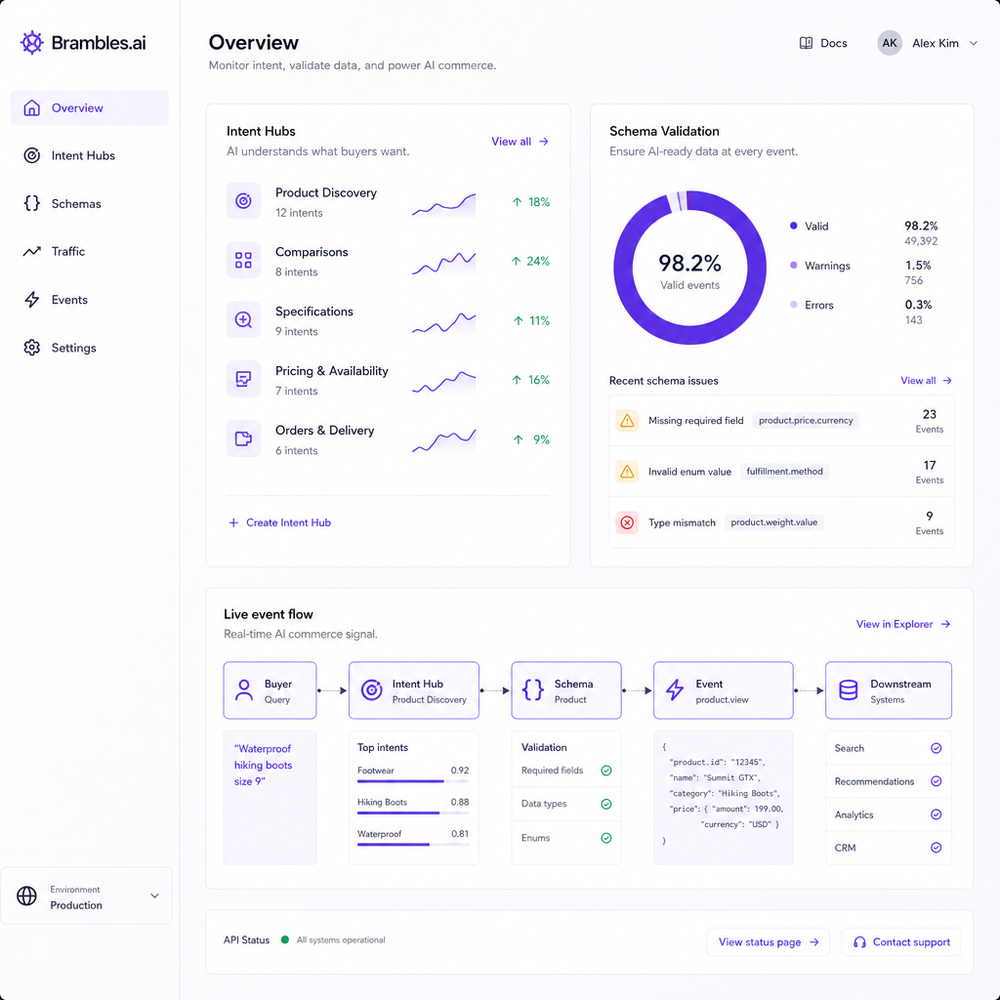The image size is (1000, 1000).
Task: Click the Hiking Boots 0.88 score bar
Action: pos(413,812)
